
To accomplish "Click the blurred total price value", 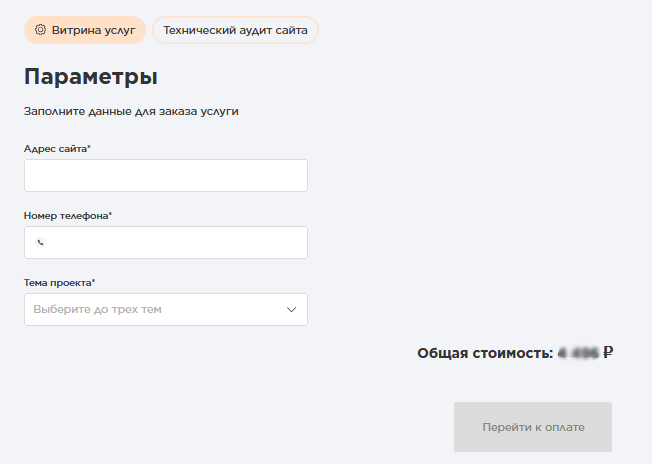I will point(578,352).
